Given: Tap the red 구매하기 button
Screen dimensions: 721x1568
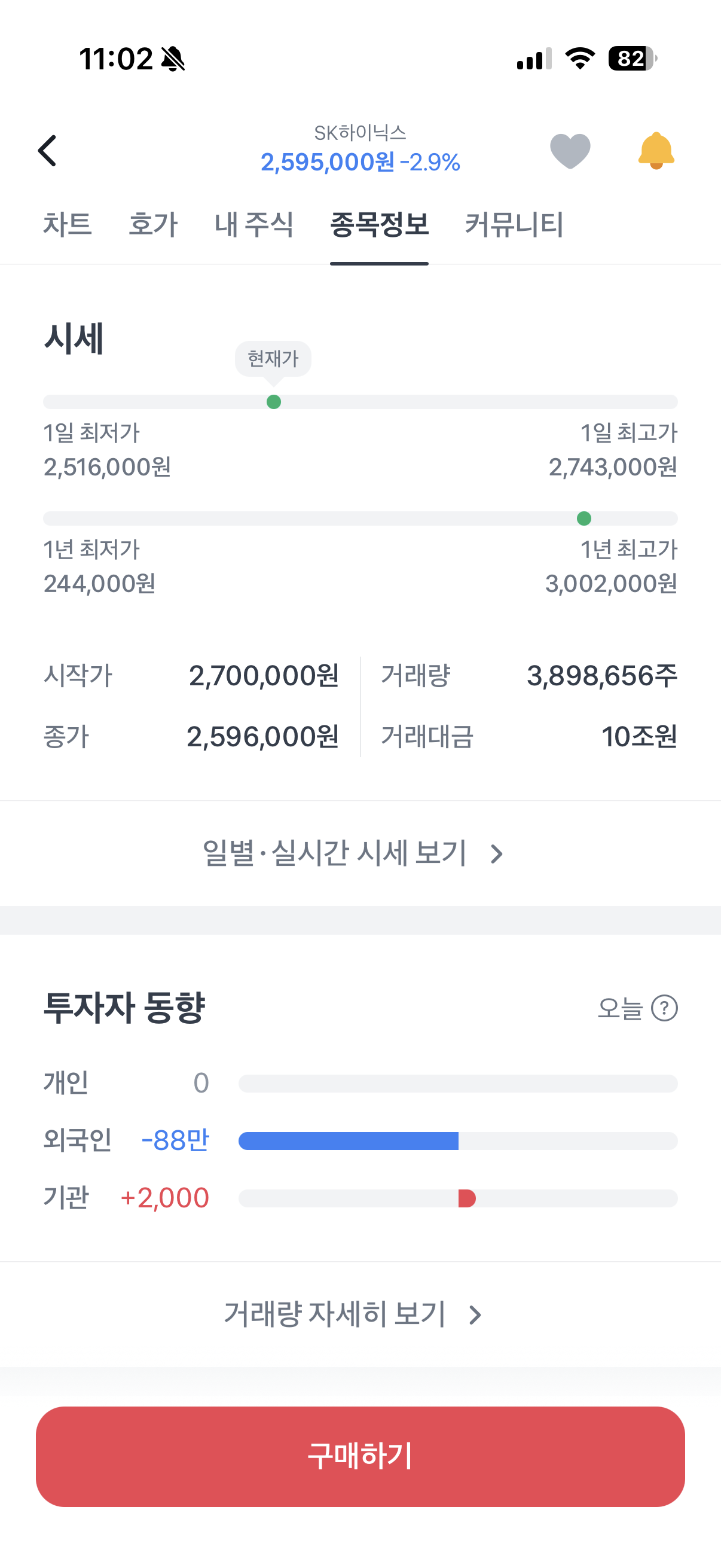Looking at the screenshot, I should pyautogui.click(x=360, y=1457).
